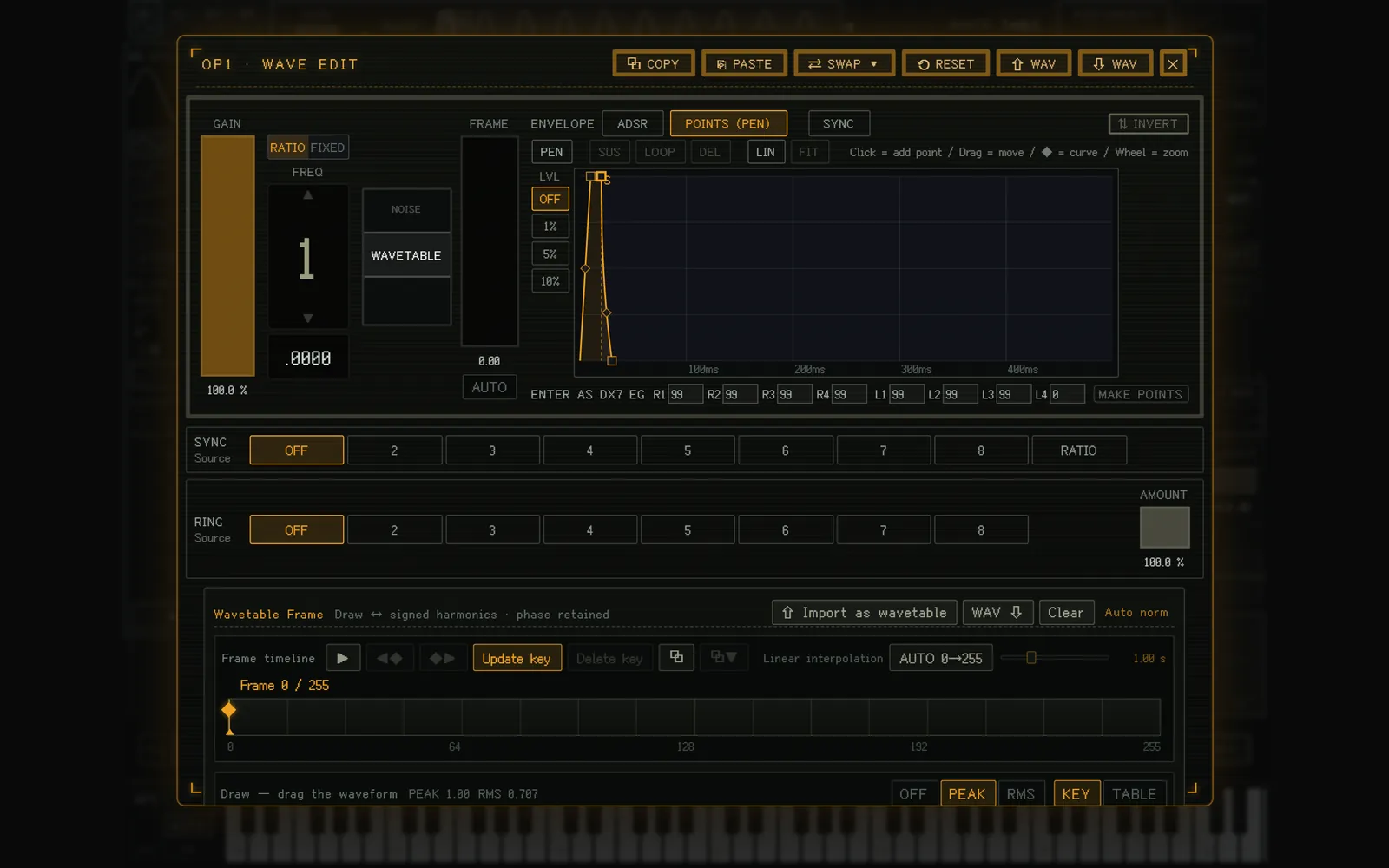Jump to next keyframe
1389x868 pixels.
point(442,658)
